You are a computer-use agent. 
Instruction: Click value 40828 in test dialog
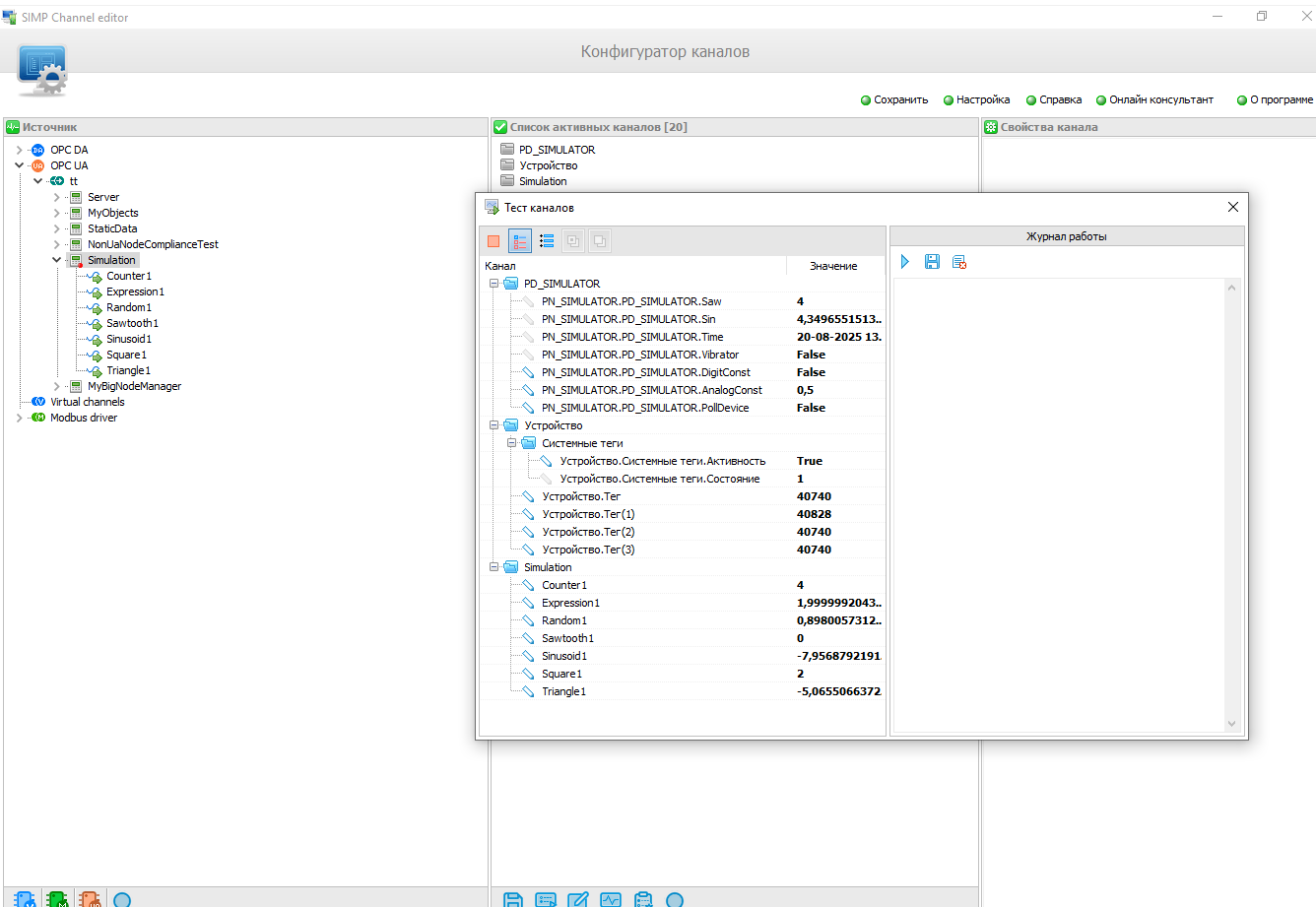click(814, 514)
